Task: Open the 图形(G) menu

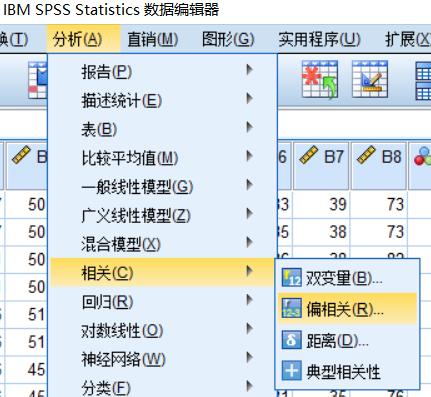Action: [x=228, y=39]
